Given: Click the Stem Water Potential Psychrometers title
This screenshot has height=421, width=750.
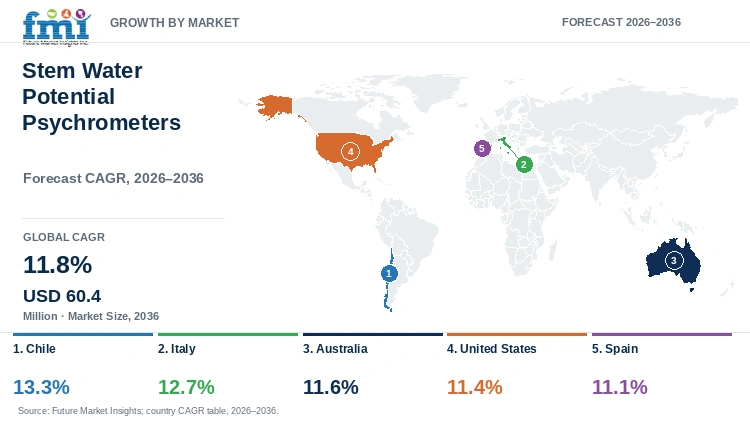Looking at the screenshot, I should (101, 97).
